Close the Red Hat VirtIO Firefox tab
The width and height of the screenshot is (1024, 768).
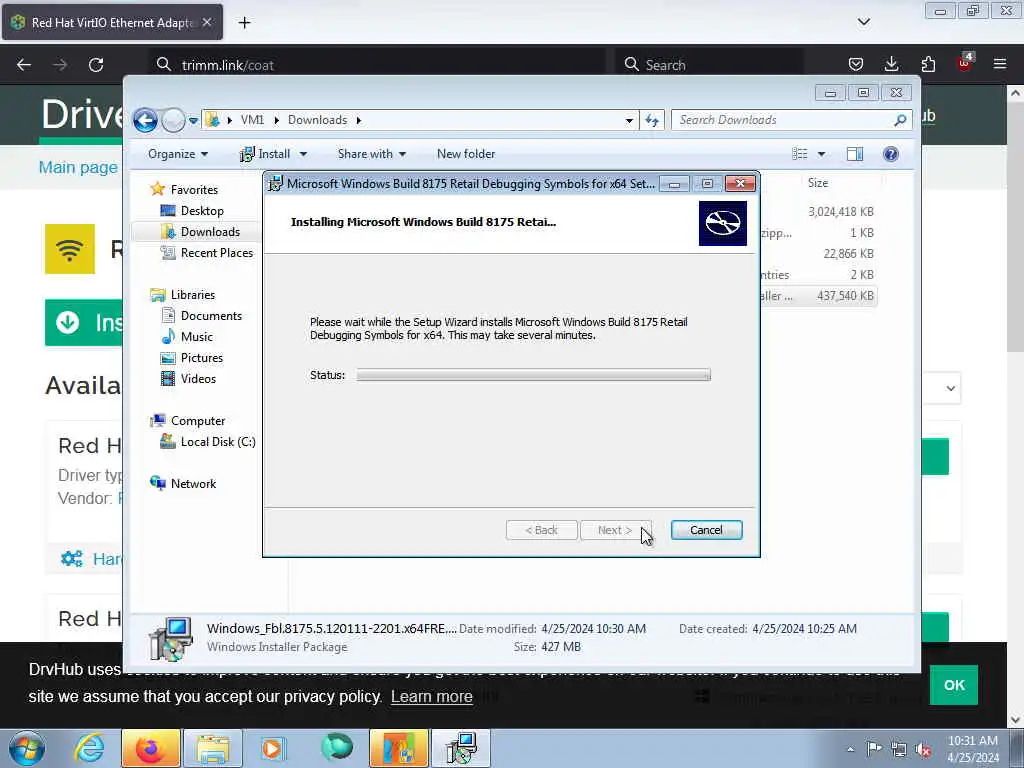click(206, 22)
